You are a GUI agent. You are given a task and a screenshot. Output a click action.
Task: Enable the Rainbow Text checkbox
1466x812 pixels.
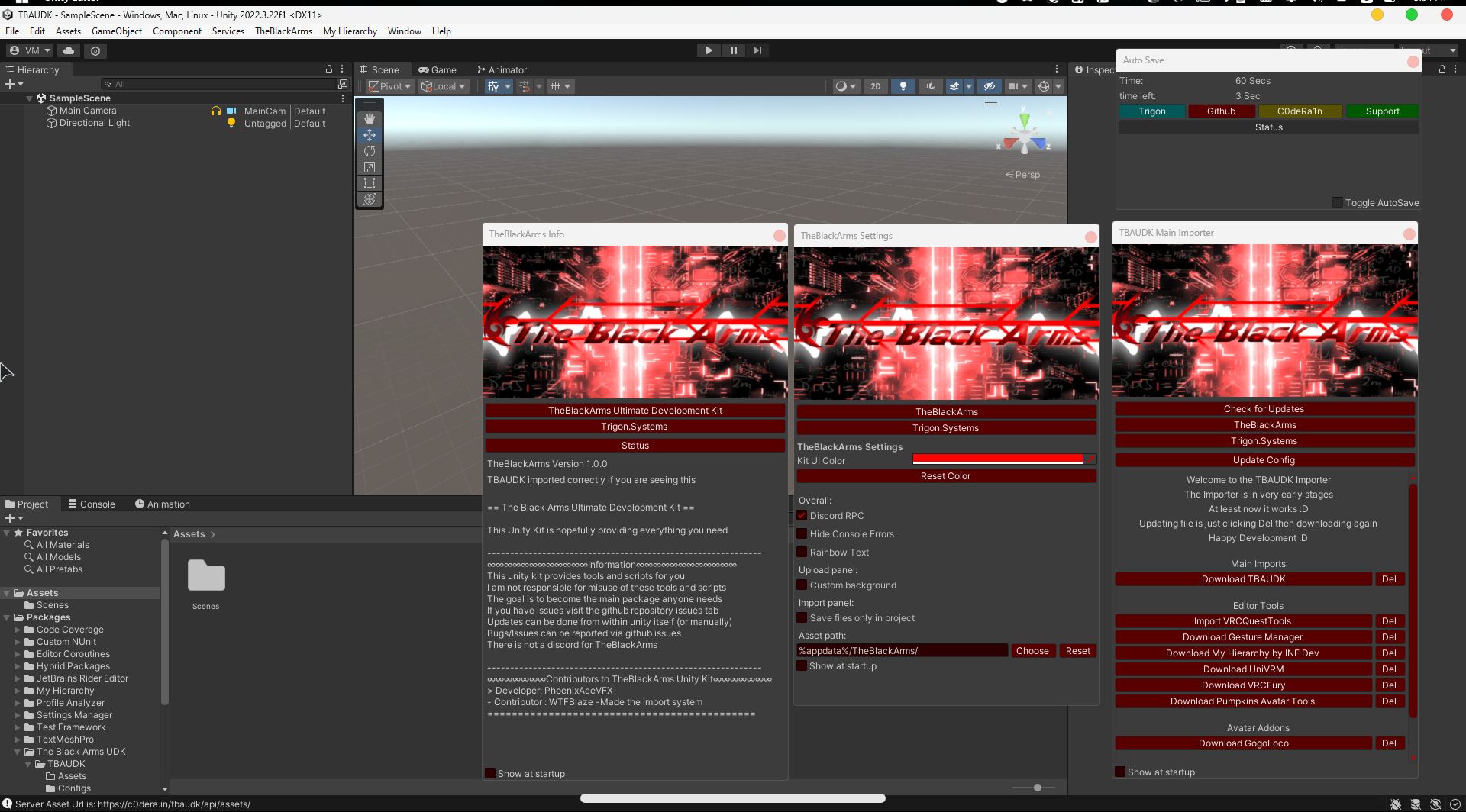(802, 553)
